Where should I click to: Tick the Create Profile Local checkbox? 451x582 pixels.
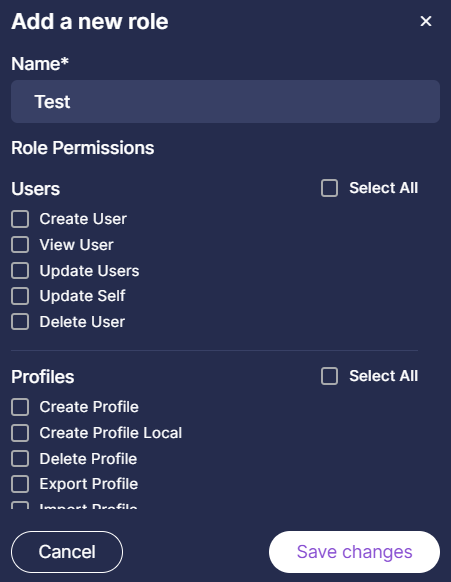click(20, 433)
